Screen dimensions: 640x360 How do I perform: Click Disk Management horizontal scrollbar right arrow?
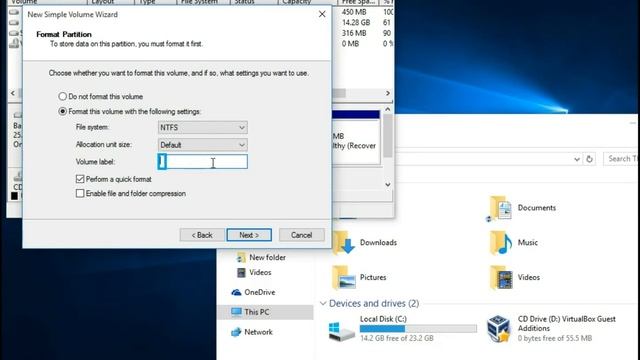pyautogui.click(x=388, y=93)
